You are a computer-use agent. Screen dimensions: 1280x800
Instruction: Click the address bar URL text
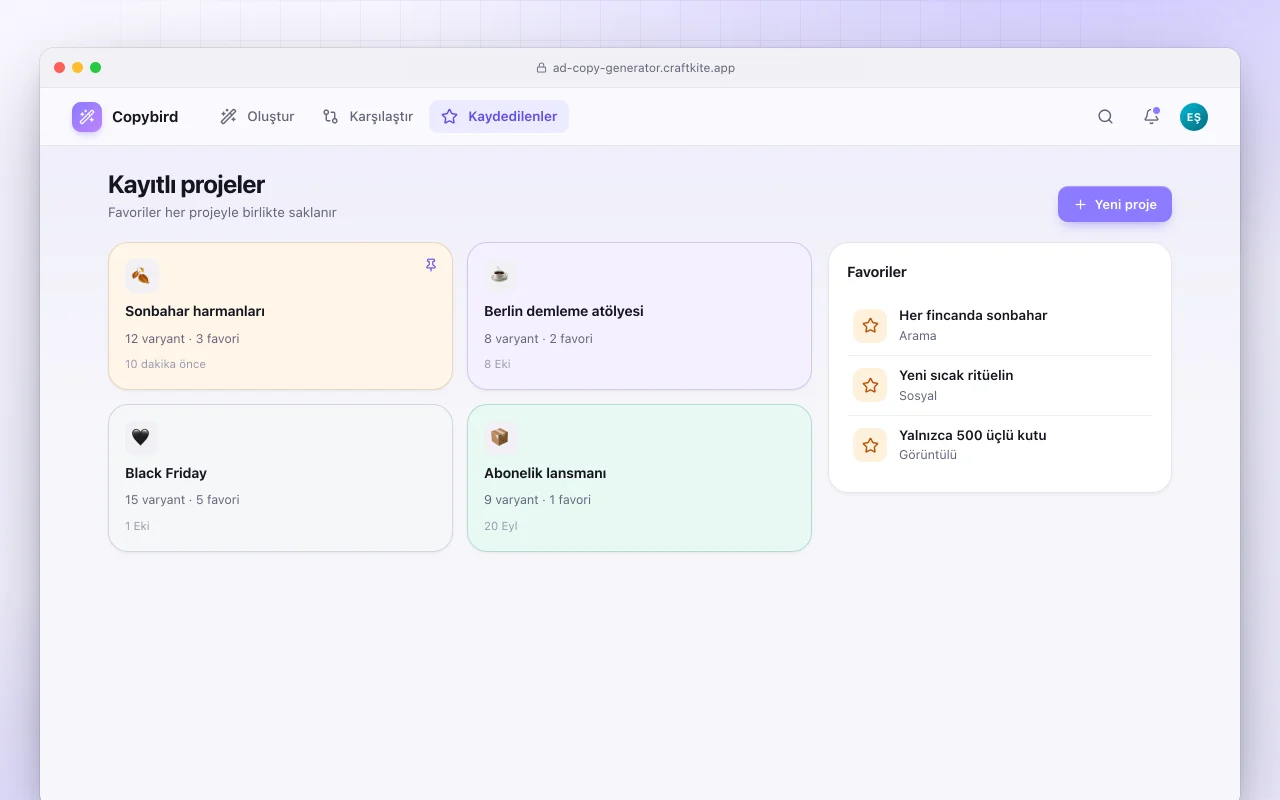pos(644,68)
